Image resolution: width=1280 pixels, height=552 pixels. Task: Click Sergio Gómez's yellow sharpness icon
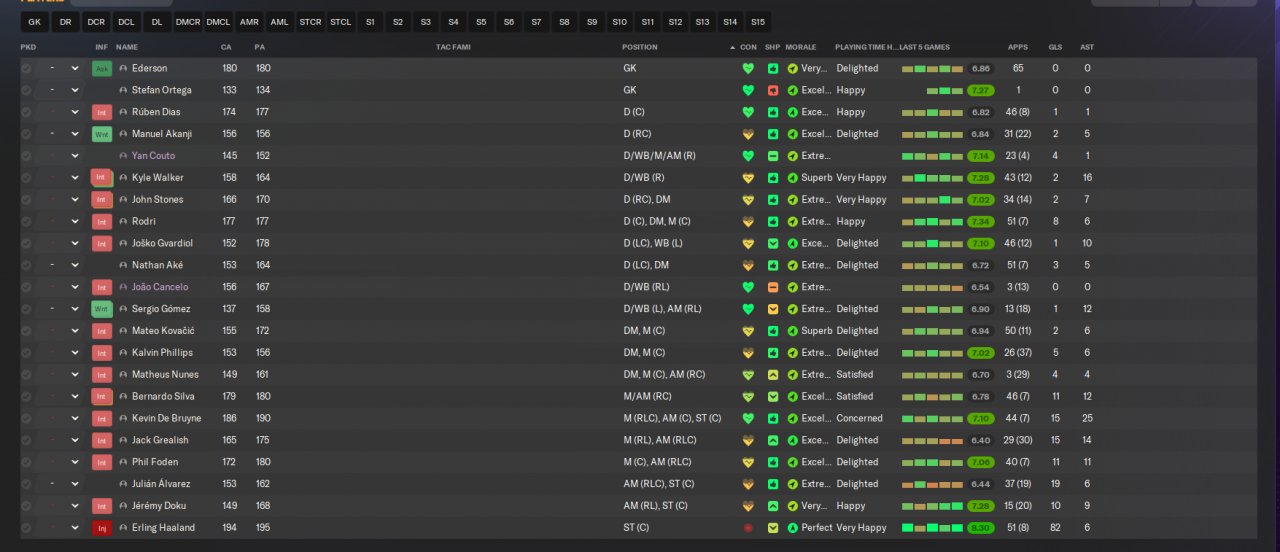coord(773,309)
